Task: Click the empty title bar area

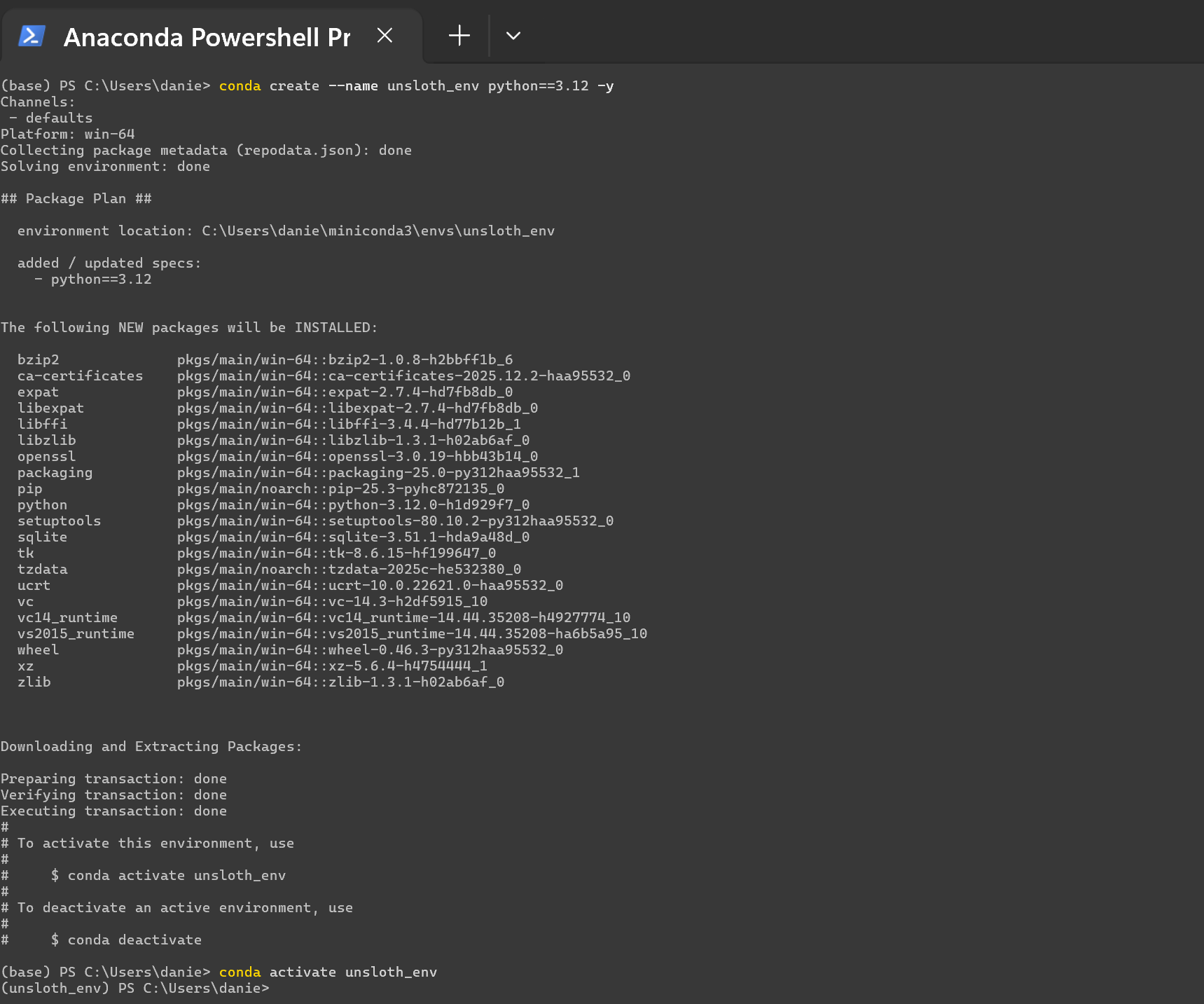Action: tap(840, 32)
